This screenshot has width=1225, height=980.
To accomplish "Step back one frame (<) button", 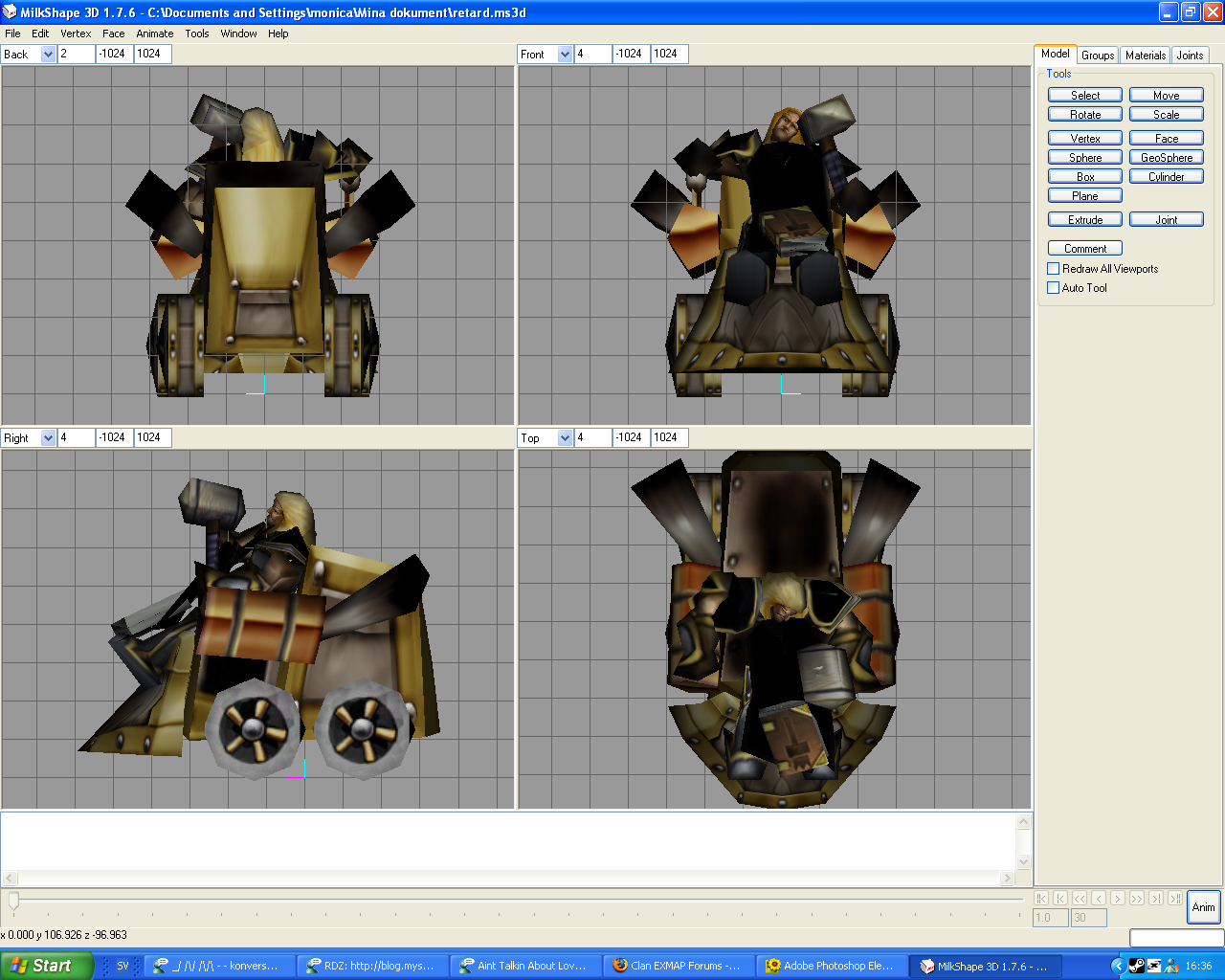I will pyautogui.click(x=1099, y=898).
